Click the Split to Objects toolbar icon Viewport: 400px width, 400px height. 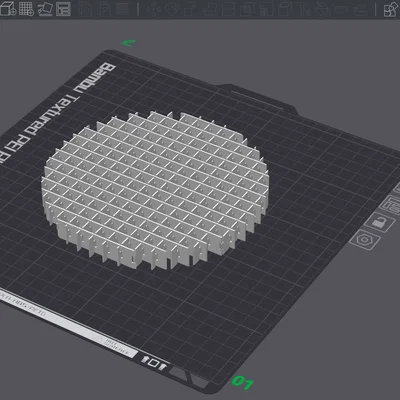pyautogui.click(x=86, y=9)
